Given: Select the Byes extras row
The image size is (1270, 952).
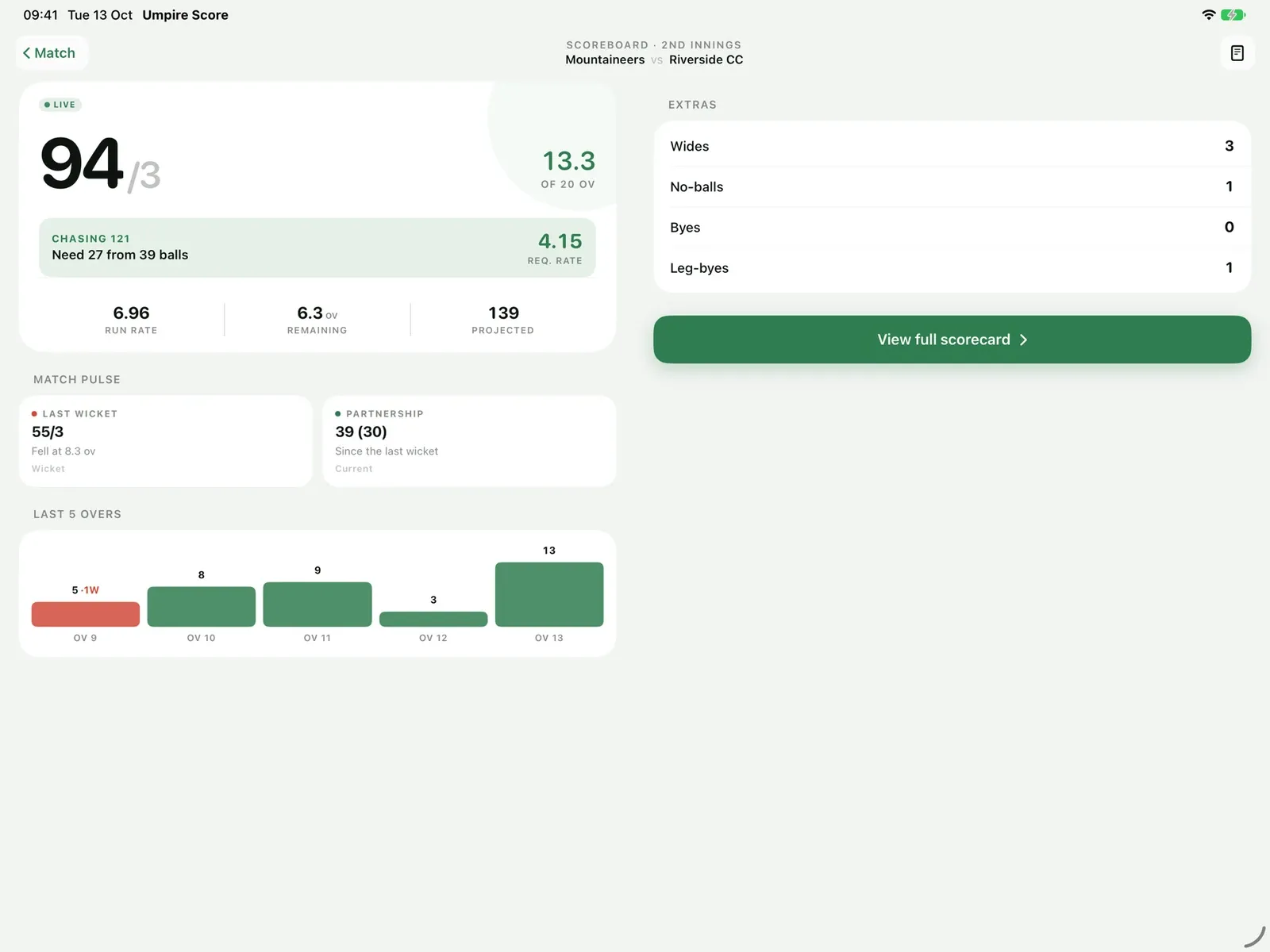Looking at the screenshot, I should (x=952, y=227).
